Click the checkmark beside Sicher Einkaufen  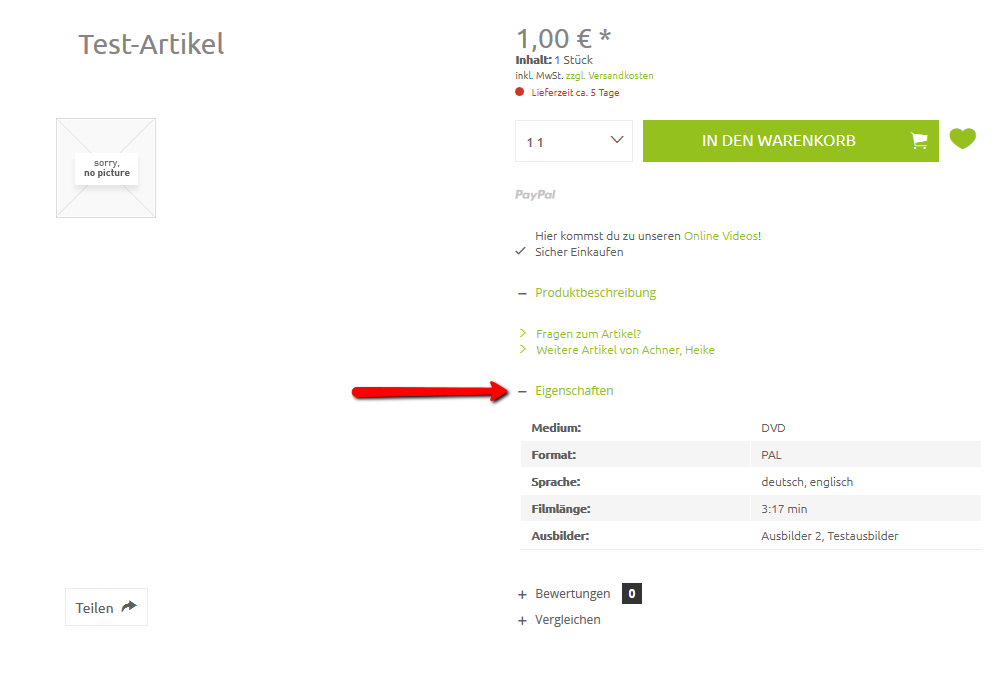pyautogui.click(x=520, y=252)
